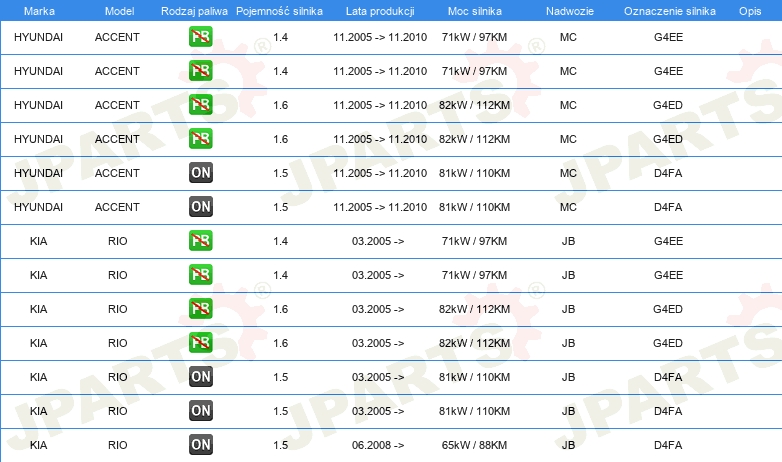
Task: Click JB body code in the 06.2008 row
Action: pyautogui.click(x=568, y=445)
